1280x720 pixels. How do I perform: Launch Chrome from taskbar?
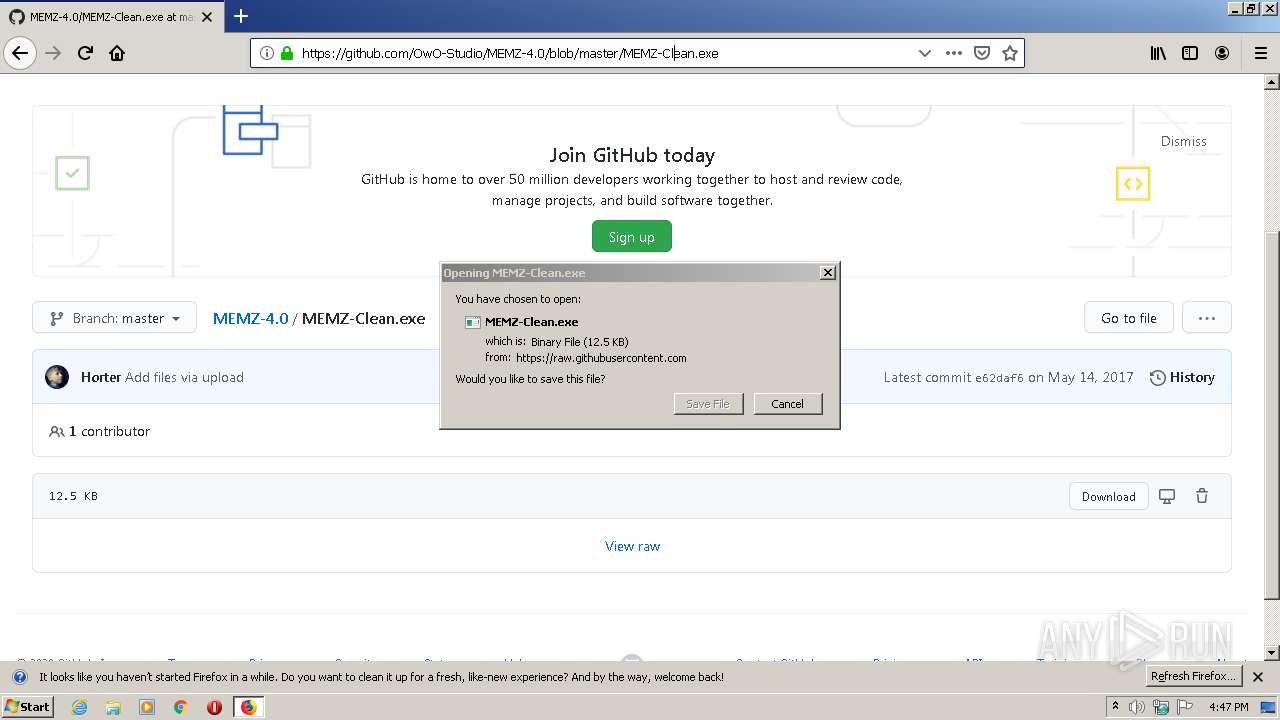(x=181, y=707)
